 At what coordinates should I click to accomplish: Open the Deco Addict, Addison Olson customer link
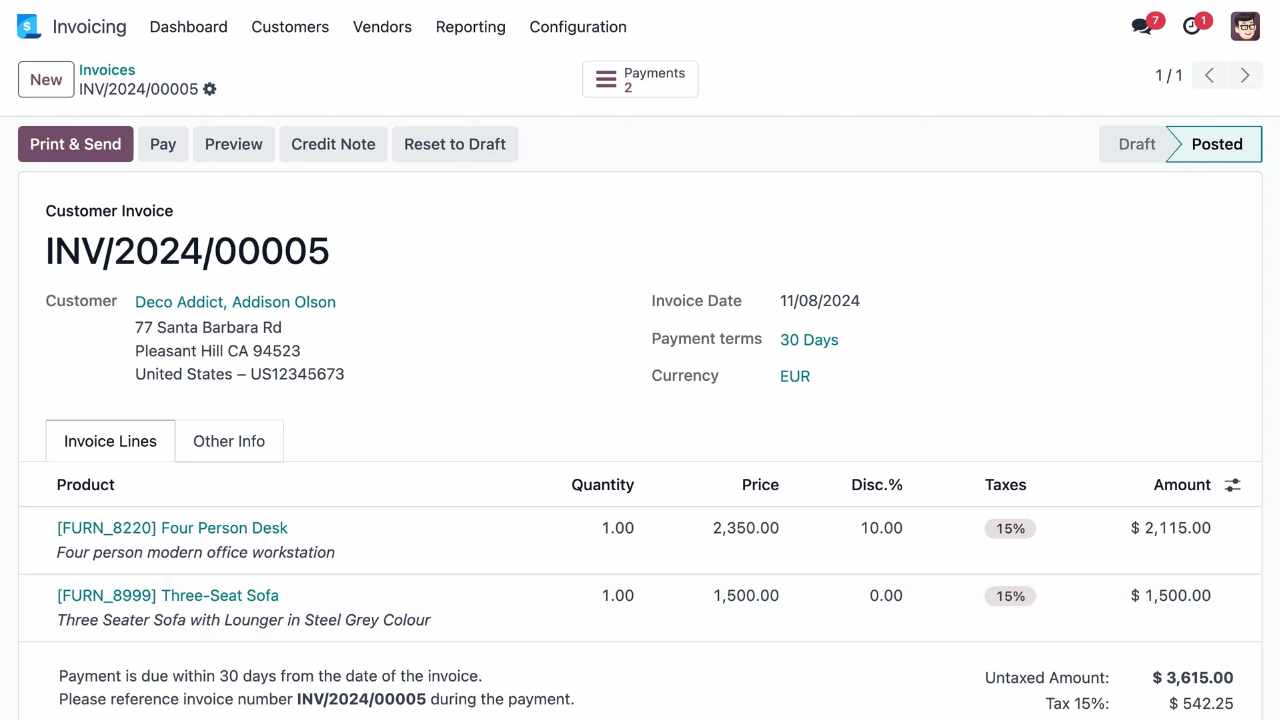(x=235, y=302)
